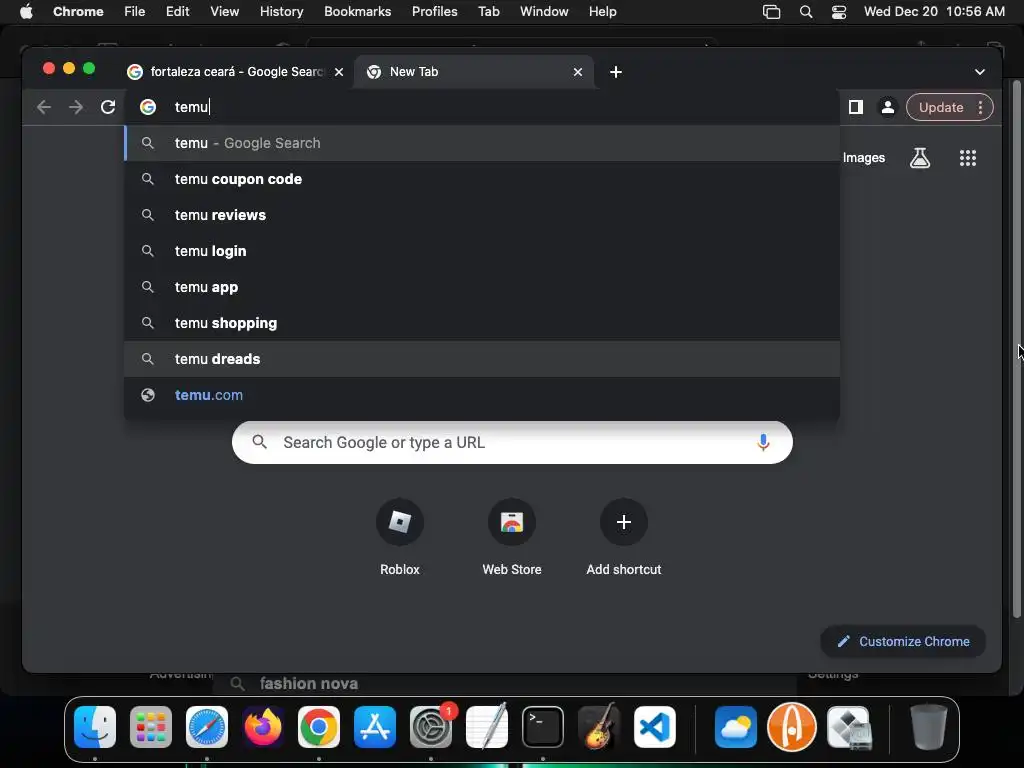Select suggestion temu shopping
1024x768 pixels.
point(482,323)
